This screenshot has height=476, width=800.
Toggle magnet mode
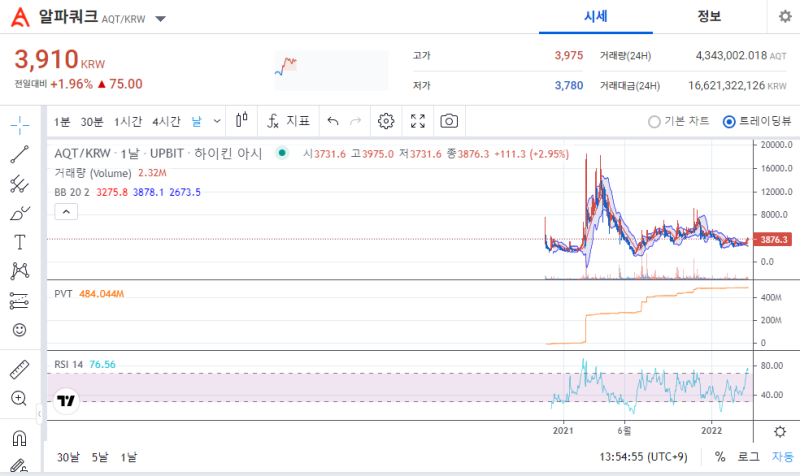coord(19,438)
